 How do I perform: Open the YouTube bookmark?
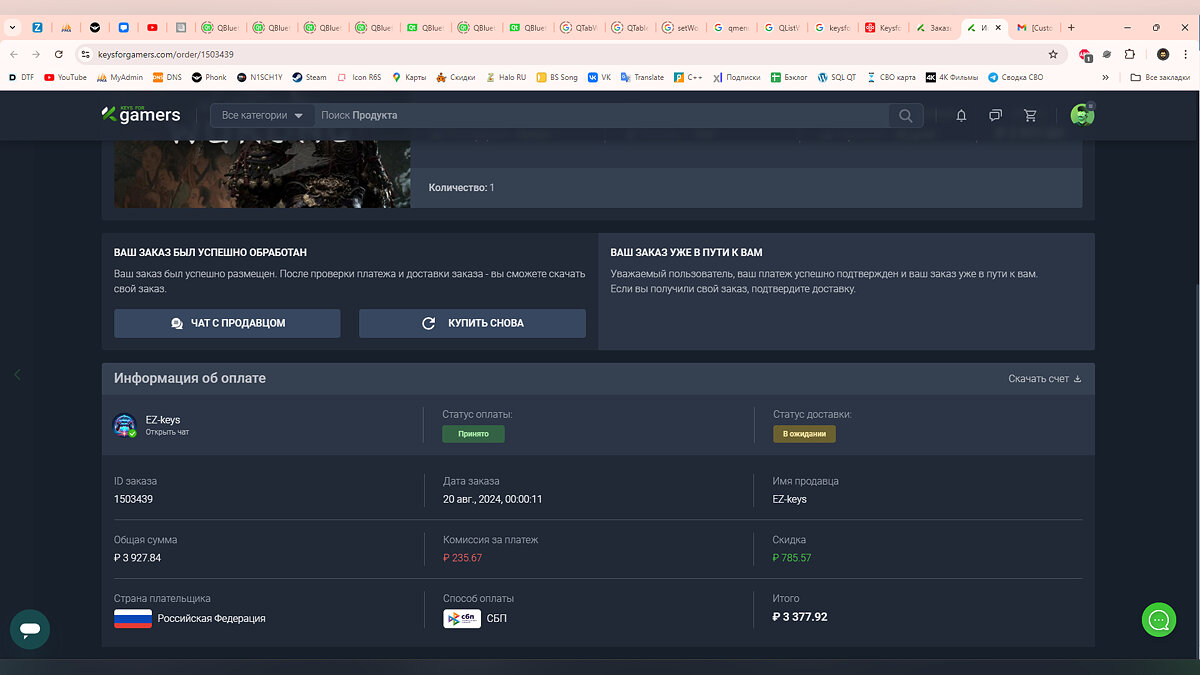tap(66, 77)
